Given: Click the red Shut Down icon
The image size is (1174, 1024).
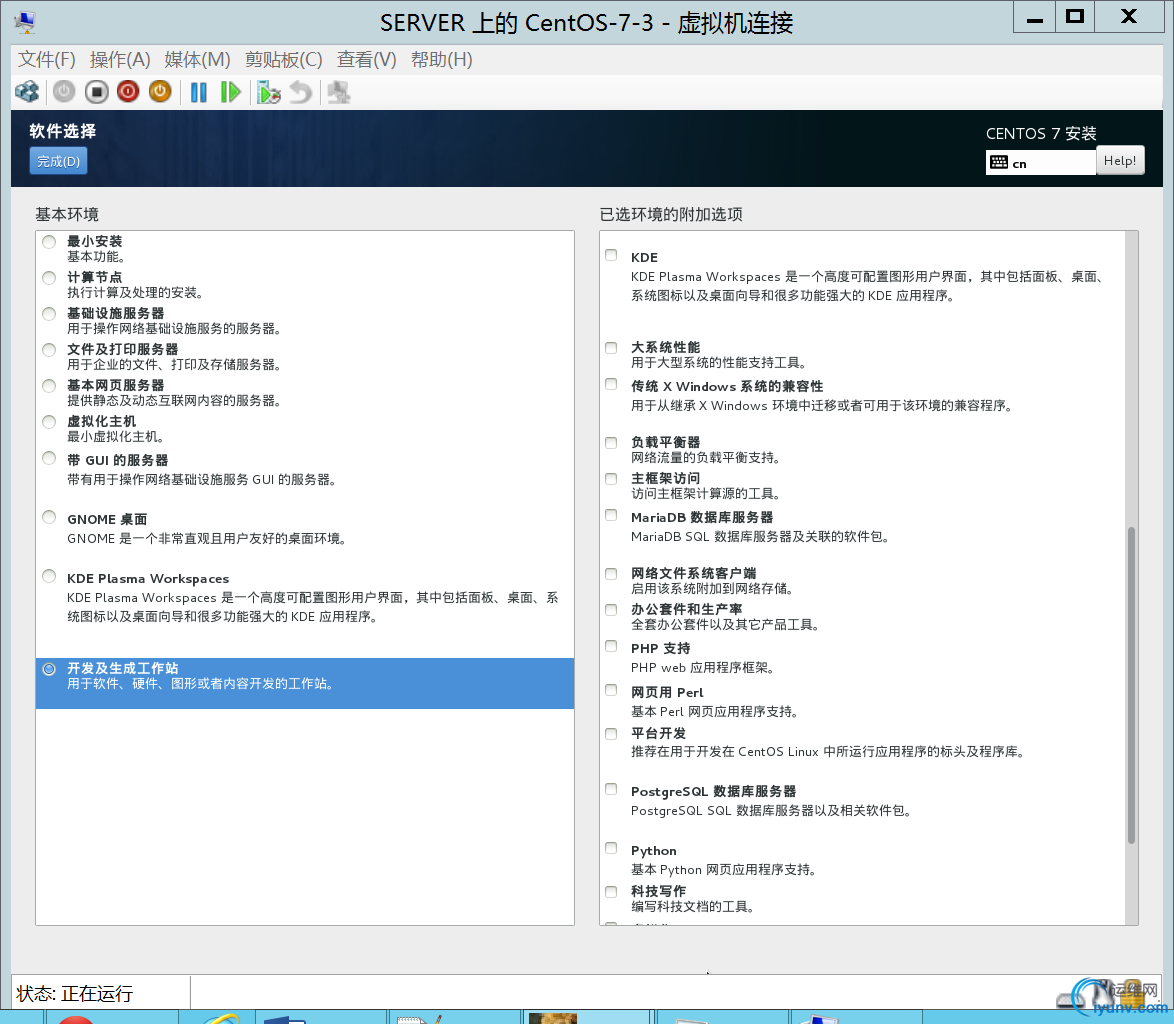Looking at the screenshot, I should (x=128, y=92).
